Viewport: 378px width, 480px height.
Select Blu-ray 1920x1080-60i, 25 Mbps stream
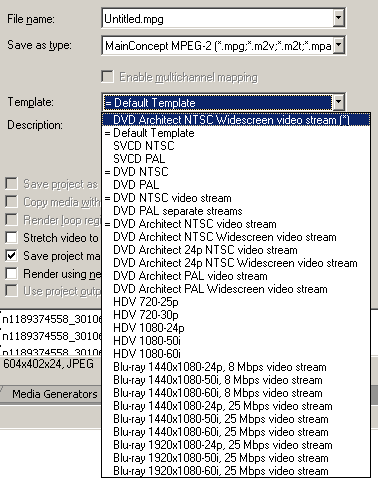(x=236, y=471)
